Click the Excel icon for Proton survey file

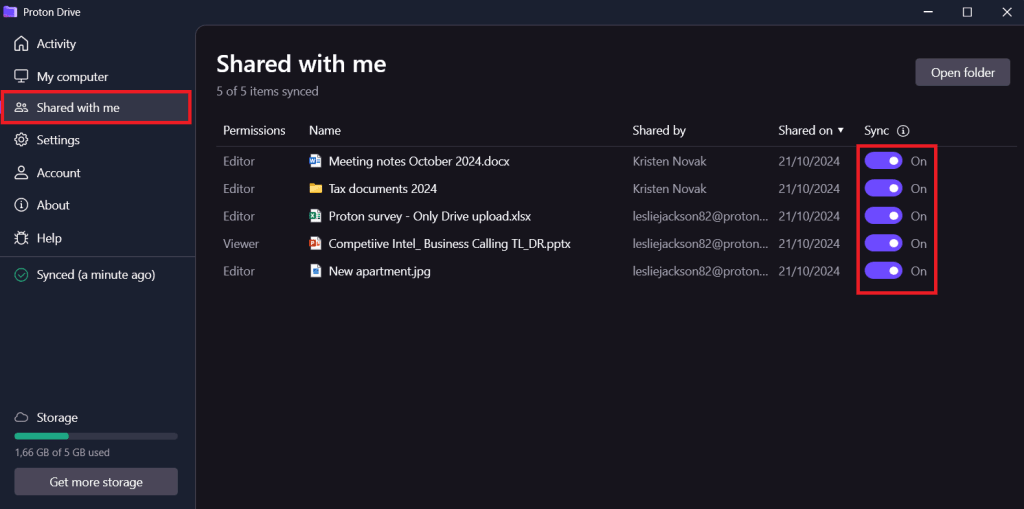[315, 216]
